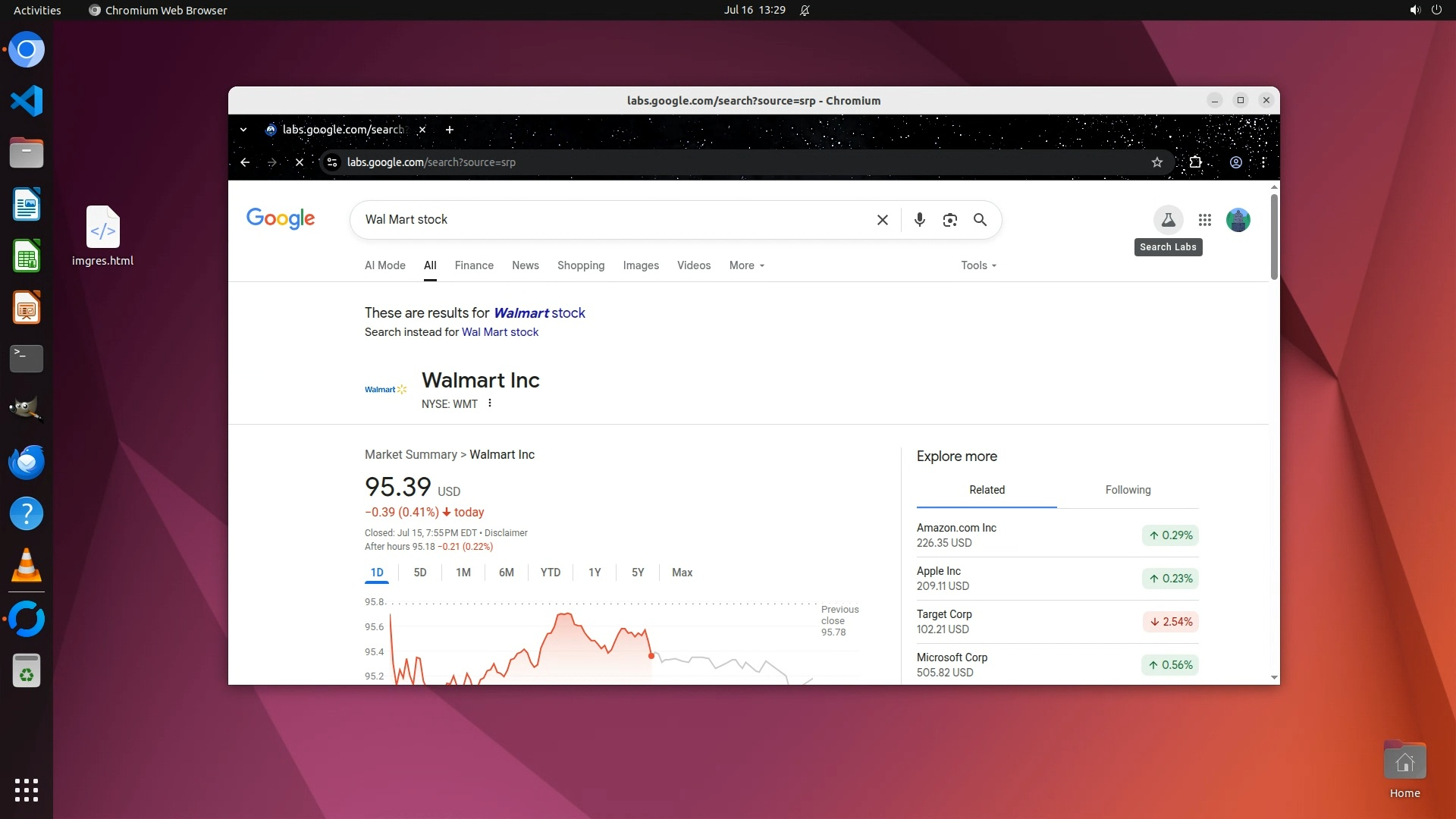The width and height of the screenshot is (1456, 819).
Task: Open search by image camera icon
Action: (949, 220)
